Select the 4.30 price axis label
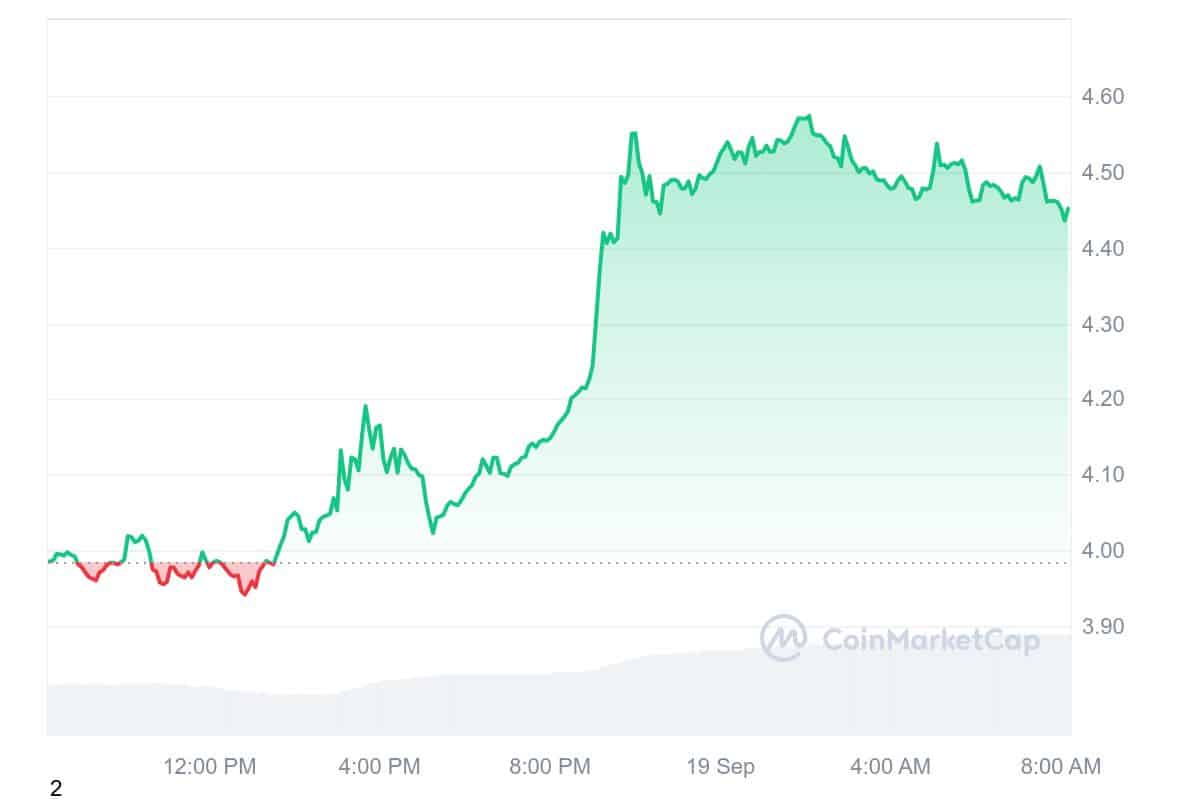 click(x=1104, y=325)
